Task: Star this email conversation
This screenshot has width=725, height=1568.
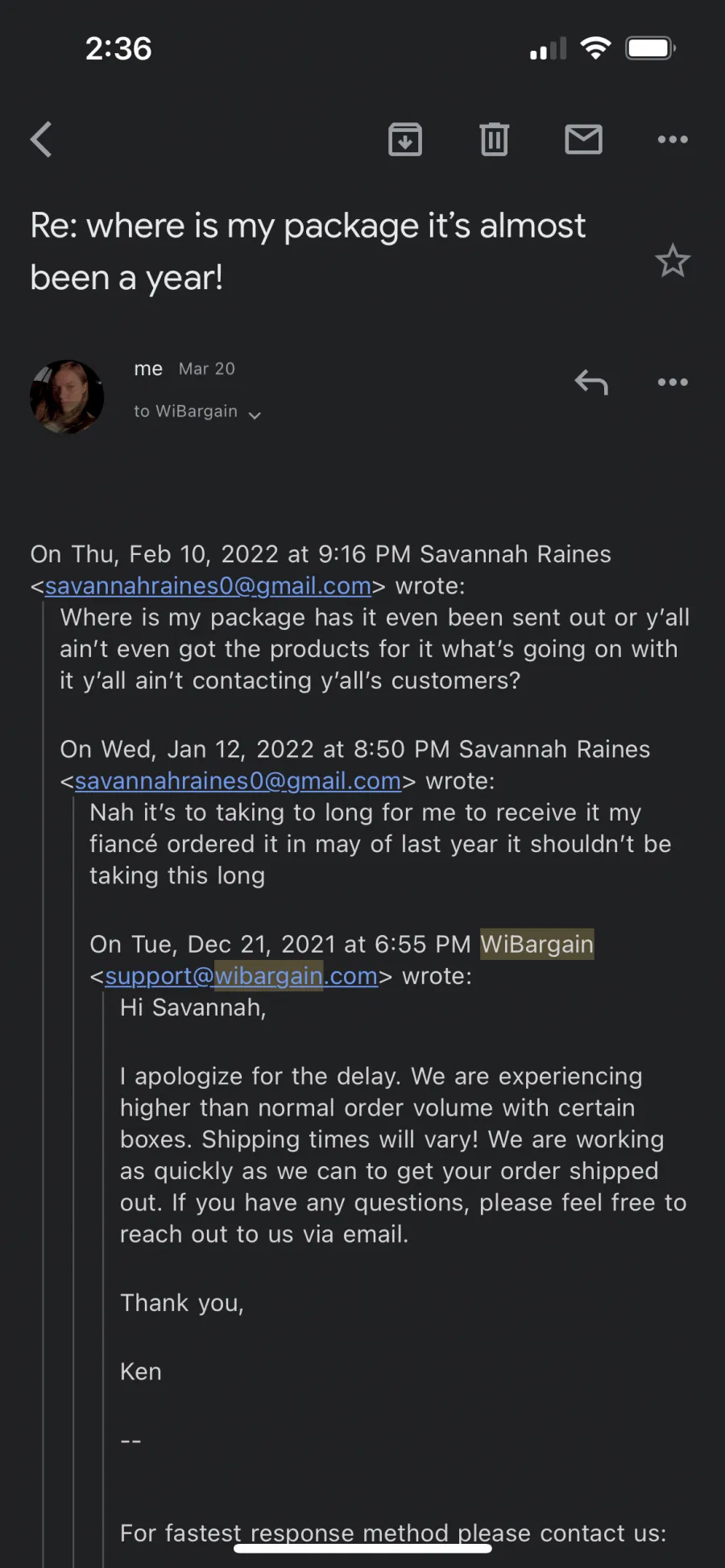Action: point(673,261)
